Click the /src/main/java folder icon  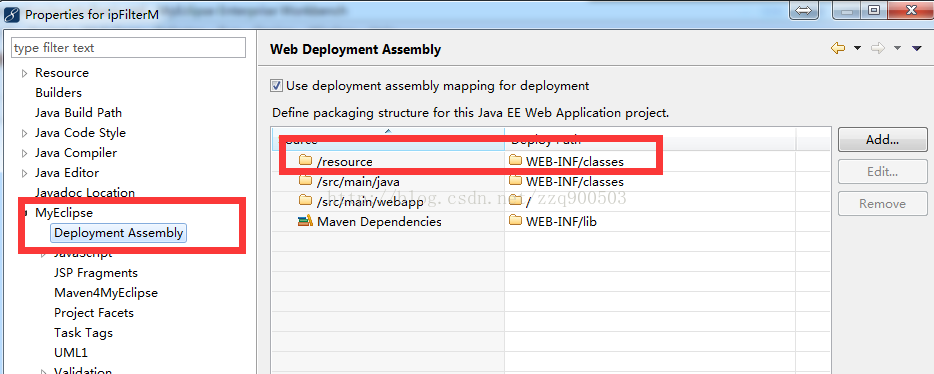tap(306, 181)
